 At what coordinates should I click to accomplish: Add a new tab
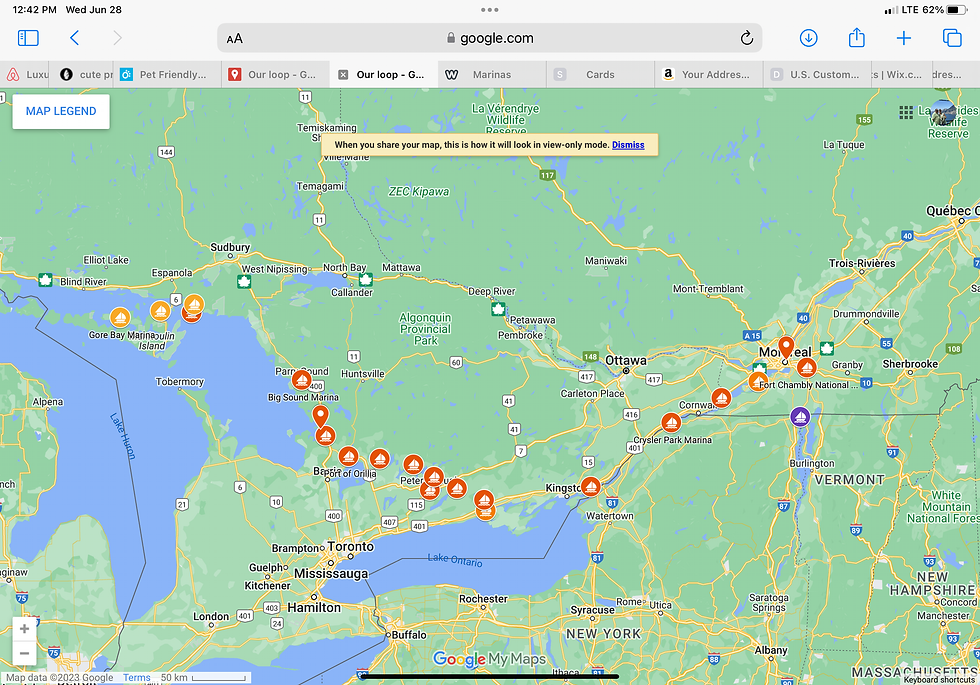[x=904, y=38]
